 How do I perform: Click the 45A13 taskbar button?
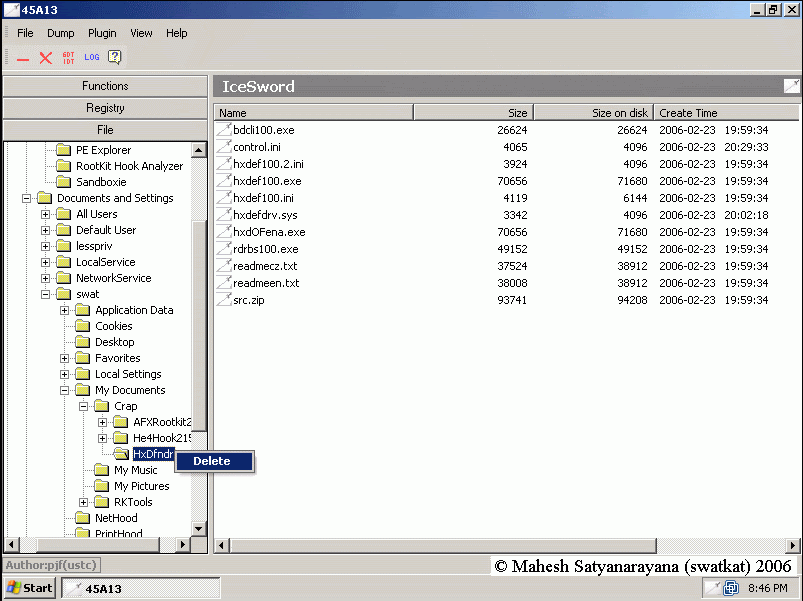141,588
